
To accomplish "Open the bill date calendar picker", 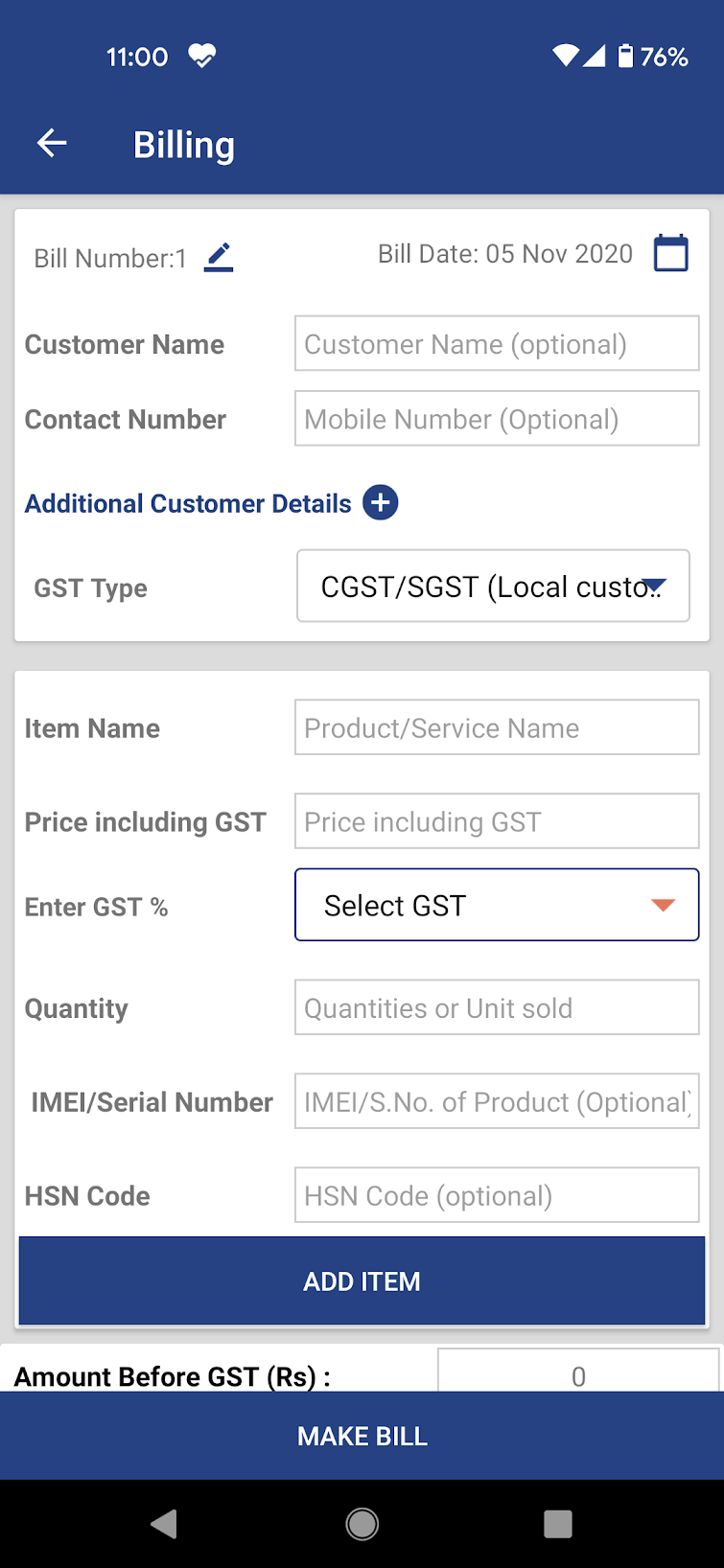I will click(x=670, y=254).
